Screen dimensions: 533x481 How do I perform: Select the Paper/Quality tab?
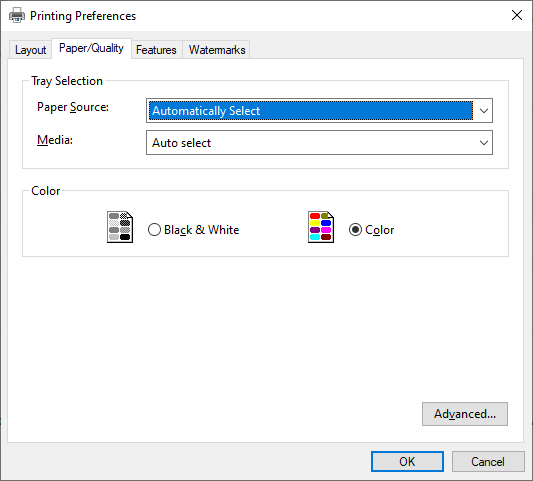point(91,48)
